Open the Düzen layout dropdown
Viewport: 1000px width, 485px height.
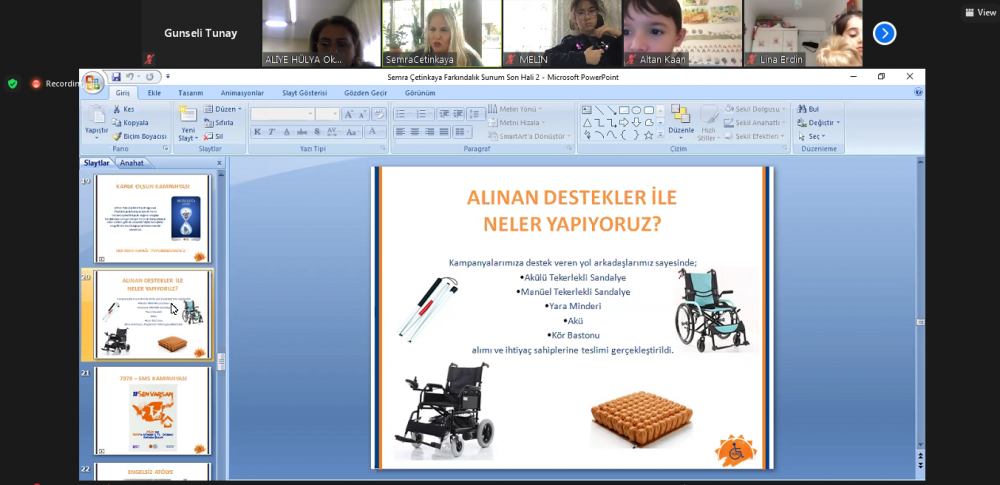tap(223, 109)
